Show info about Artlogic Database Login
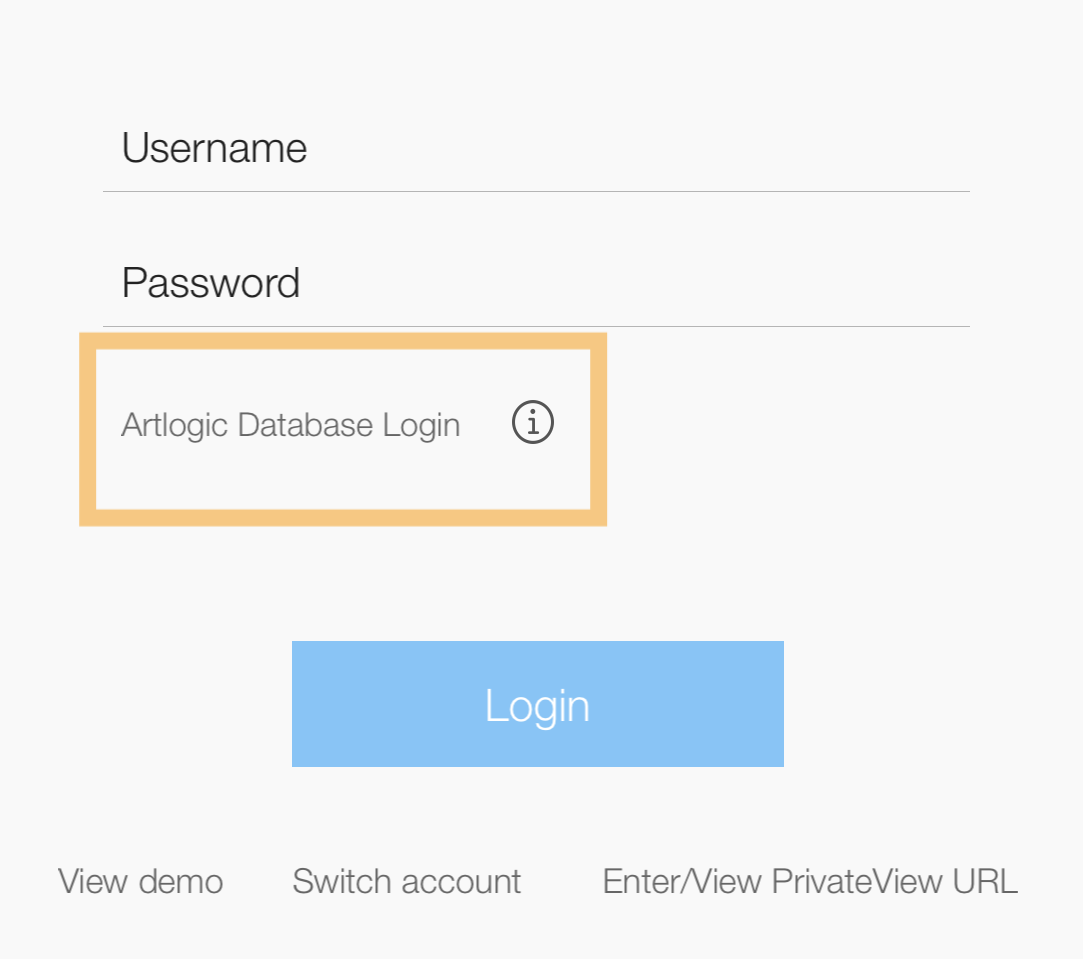 point(533,423)
